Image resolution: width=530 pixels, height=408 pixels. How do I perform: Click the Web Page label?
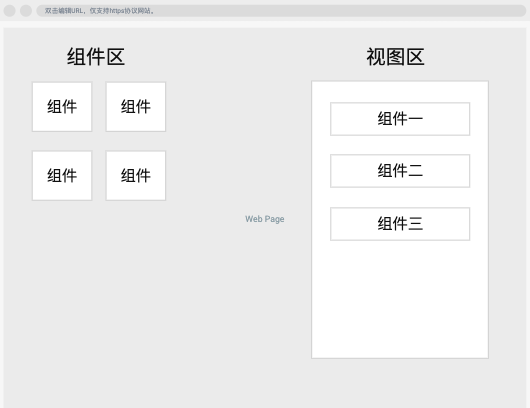click(x=265, y=219)
